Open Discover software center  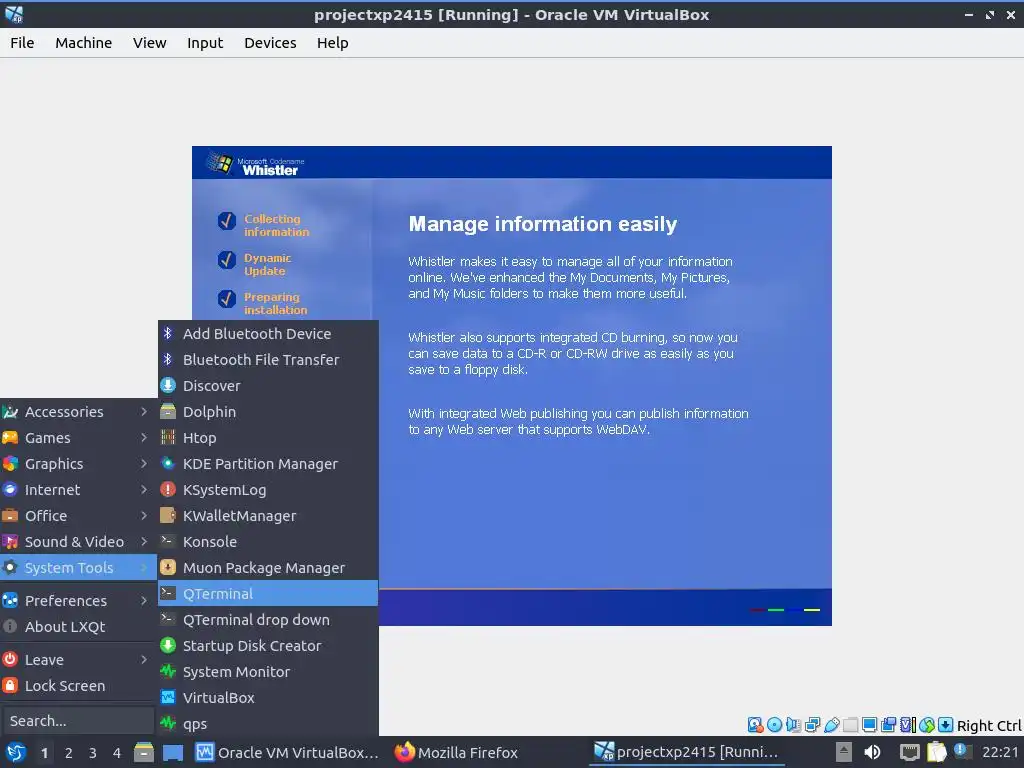pos(268,386)
